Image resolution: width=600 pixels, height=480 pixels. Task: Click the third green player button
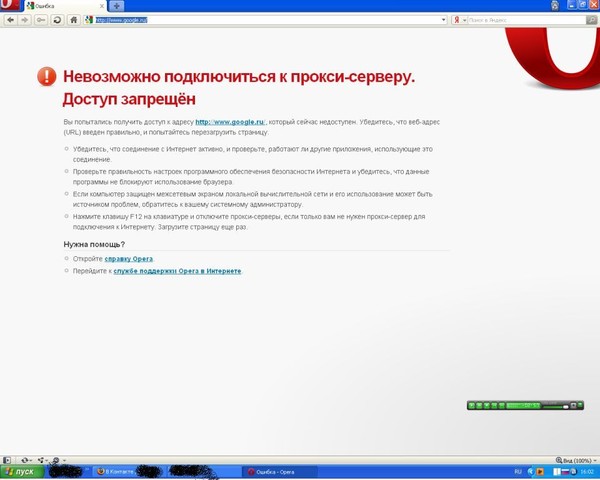pyautogui.click(x=486, y=405)
